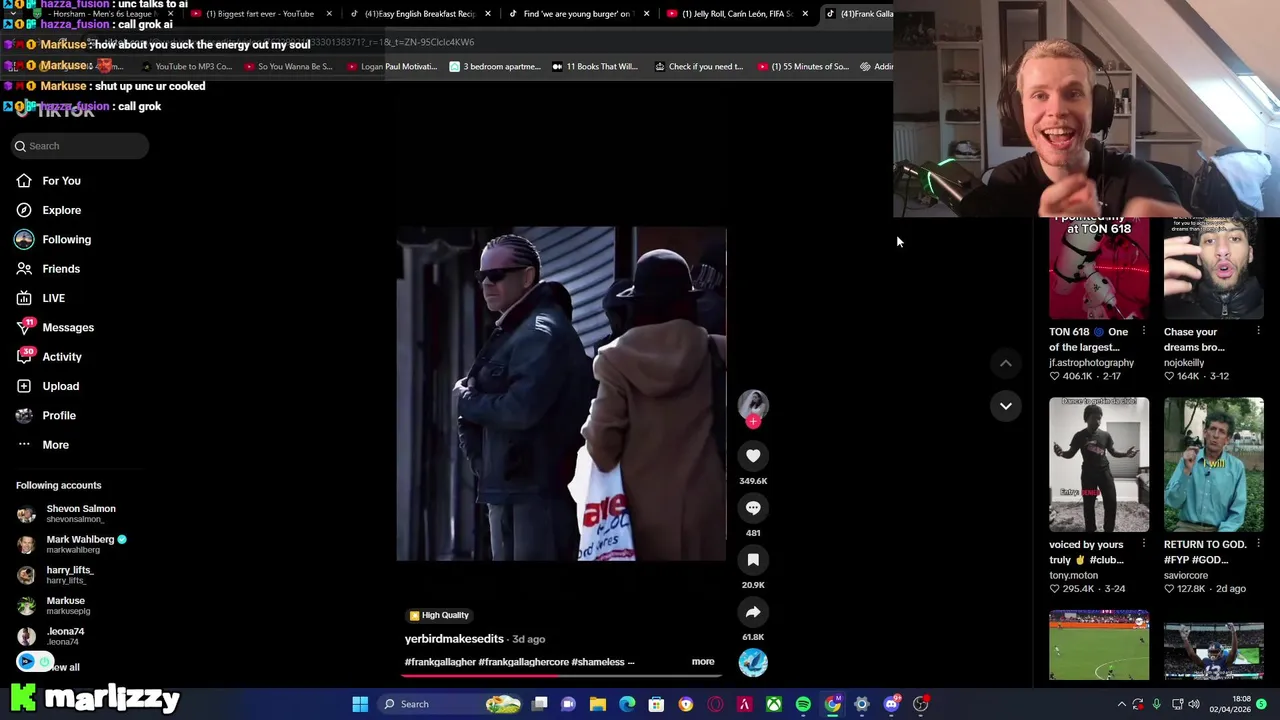Follow the creator with plus button

pos(753,422)
